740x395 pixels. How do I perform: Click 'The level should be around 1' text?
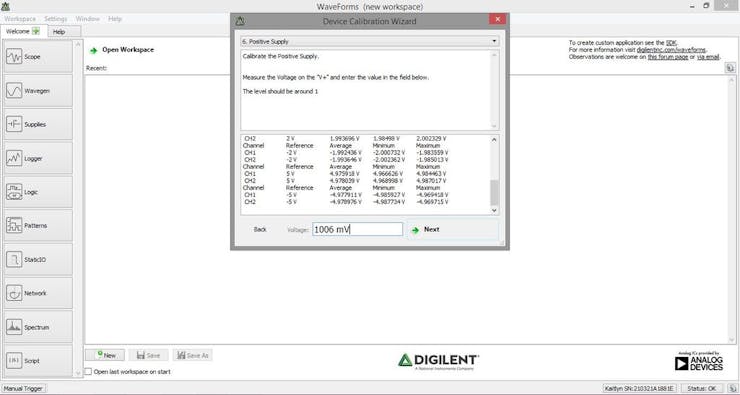[280, 92]
